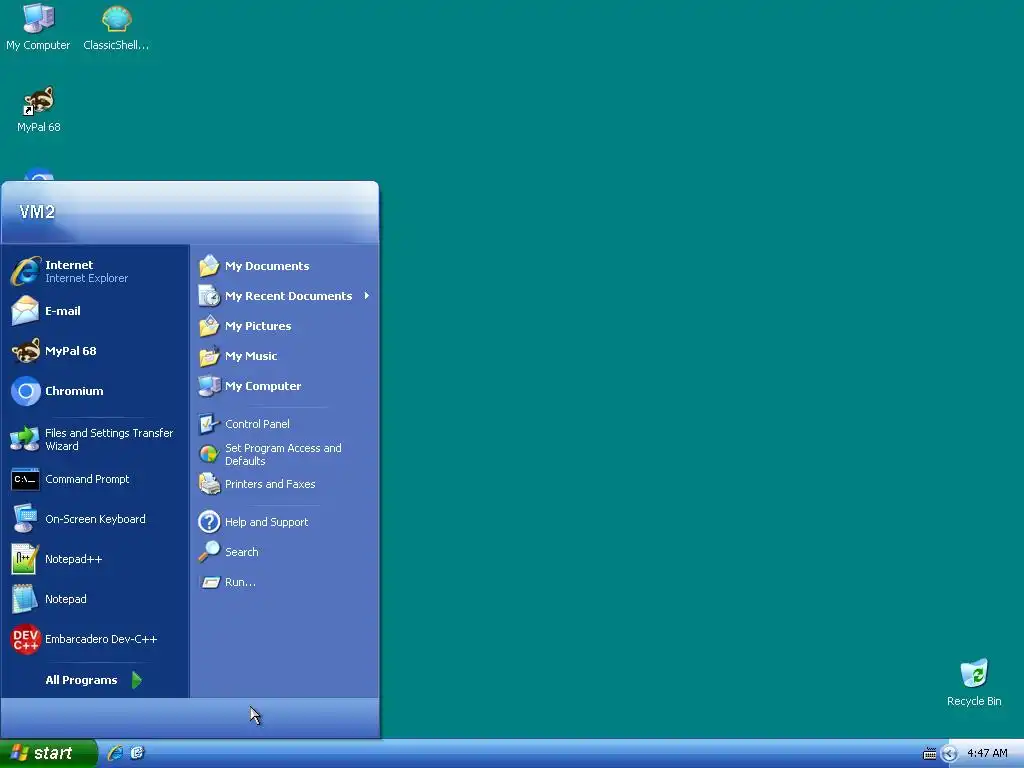1024x768 pixels.
Task: Open My Documents folder
Action: (285, 266)
